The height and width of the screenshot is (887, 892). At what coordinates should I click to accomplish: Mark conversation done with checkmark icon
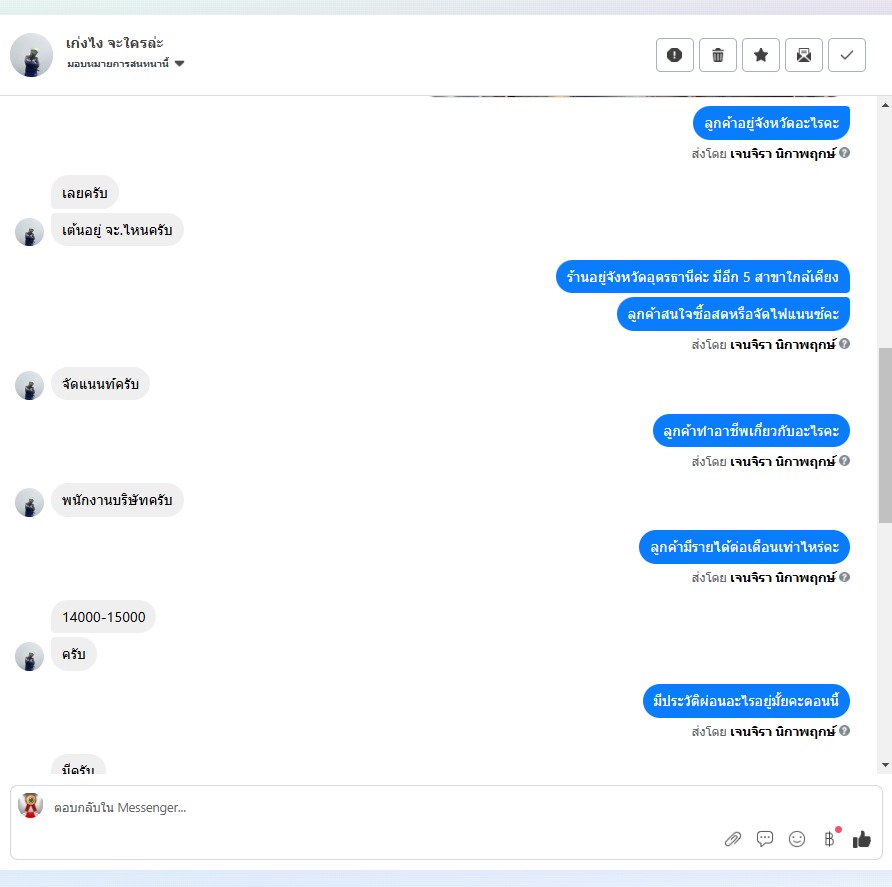click(x=846, y=55)
